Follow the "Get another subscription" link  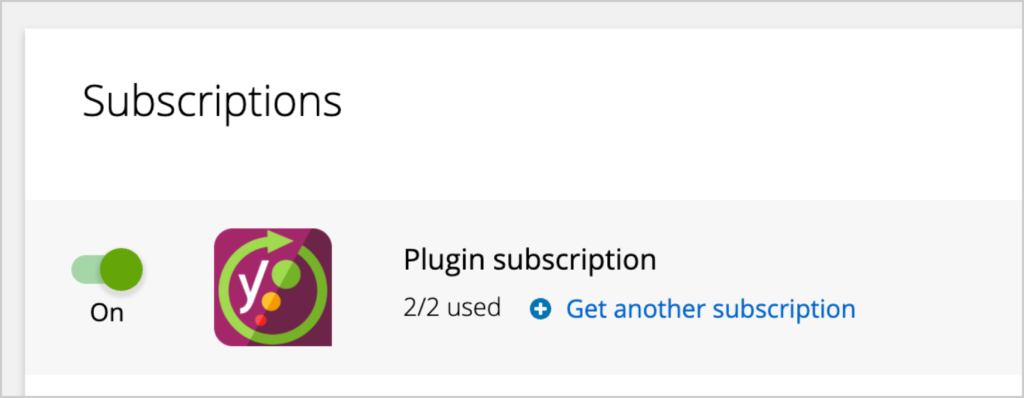pyautogui.click(x=711, y=308)
